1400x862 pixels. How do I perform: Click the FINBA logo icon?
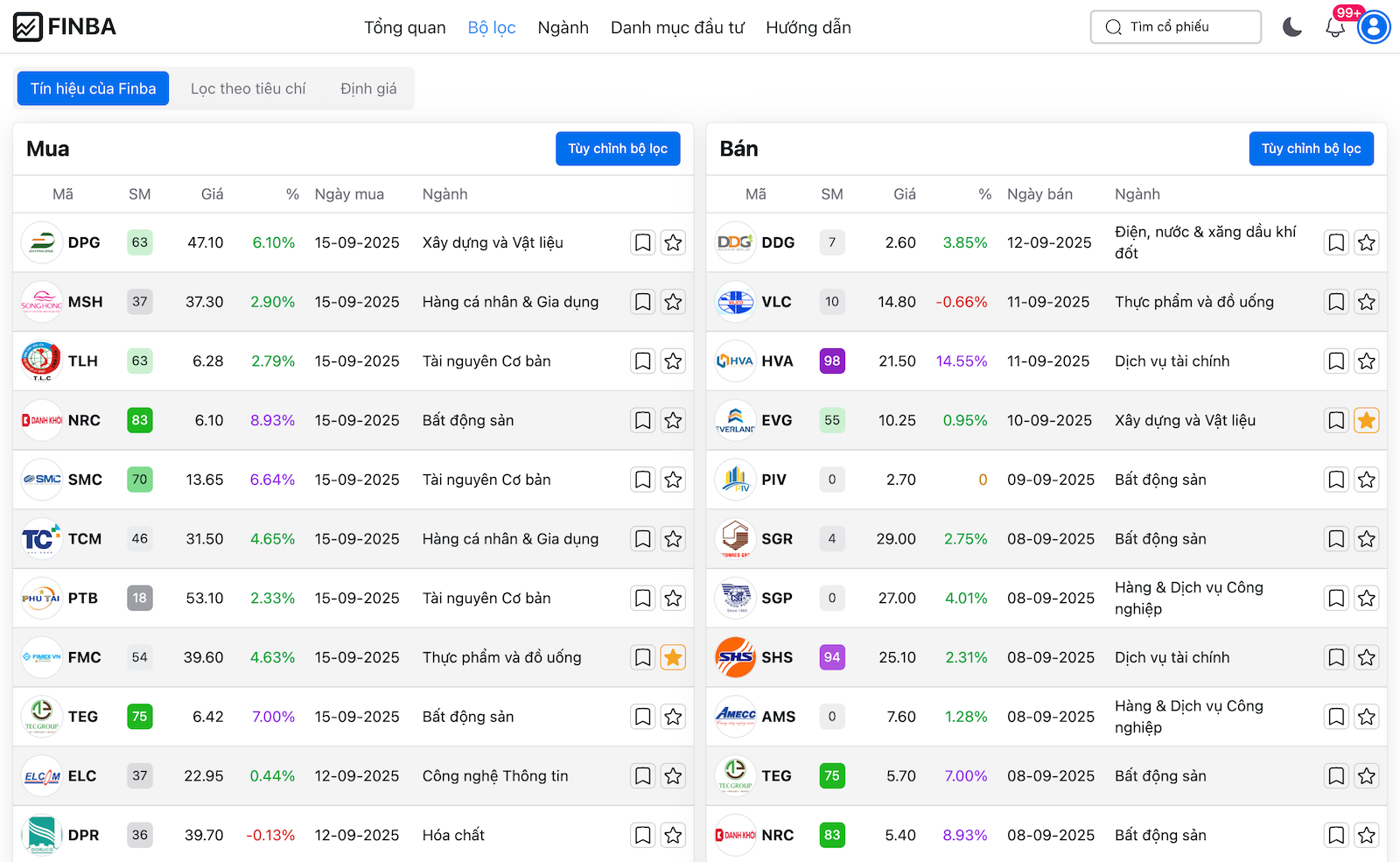point(29,26)
